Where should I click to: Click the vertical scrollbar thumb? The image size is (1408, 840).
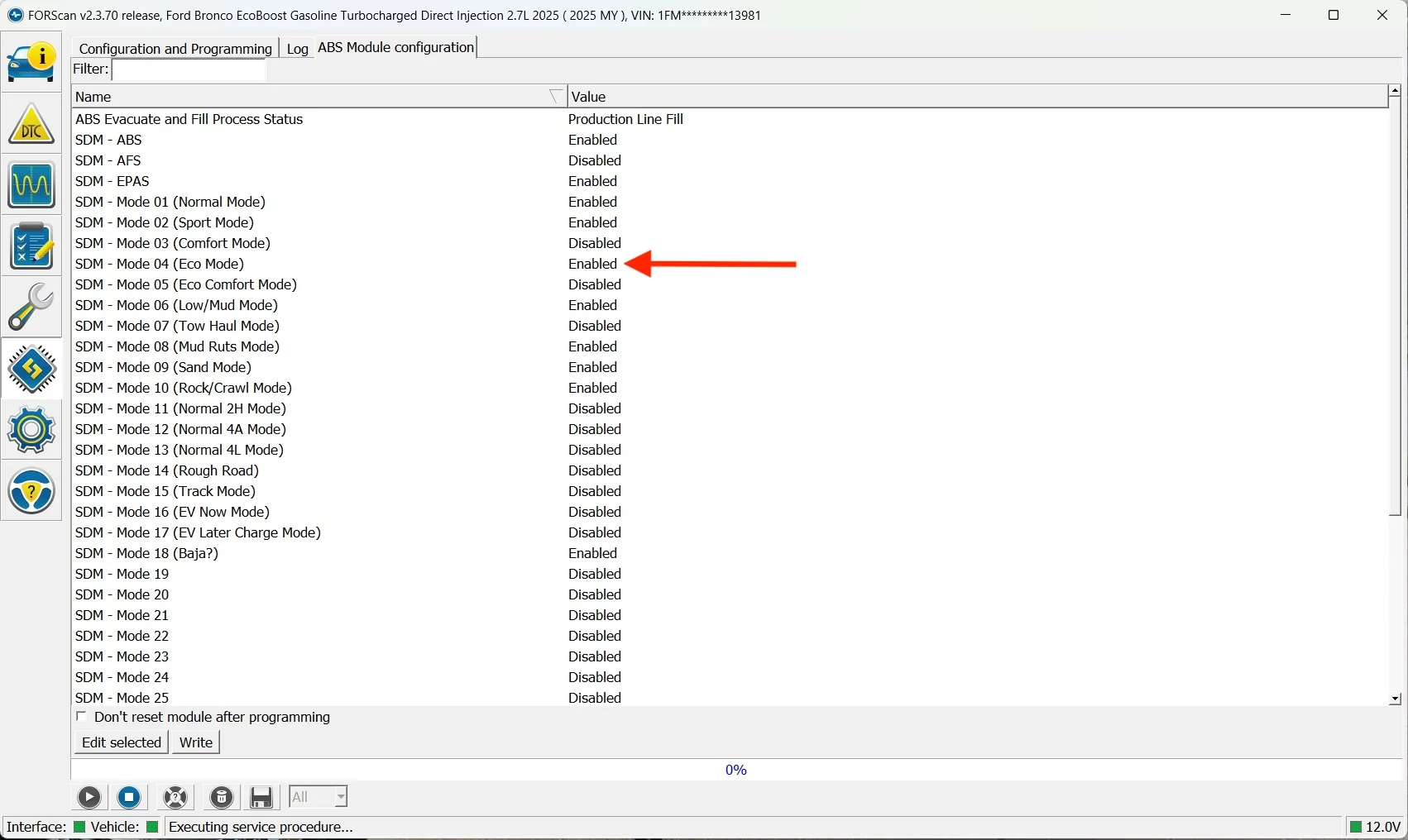point(1396,308)
